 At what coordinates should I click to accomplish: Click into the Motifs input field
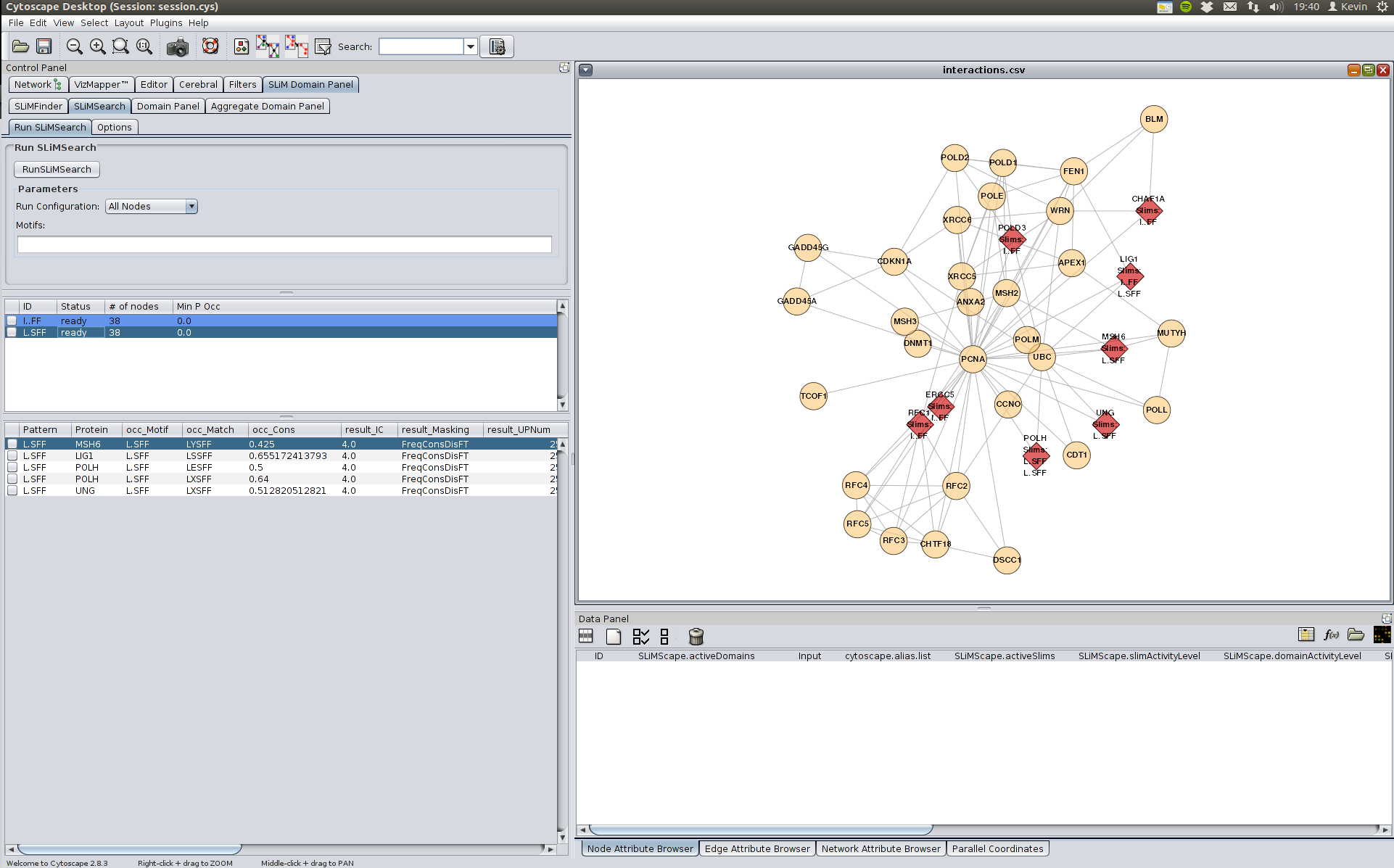pos(284,245)
